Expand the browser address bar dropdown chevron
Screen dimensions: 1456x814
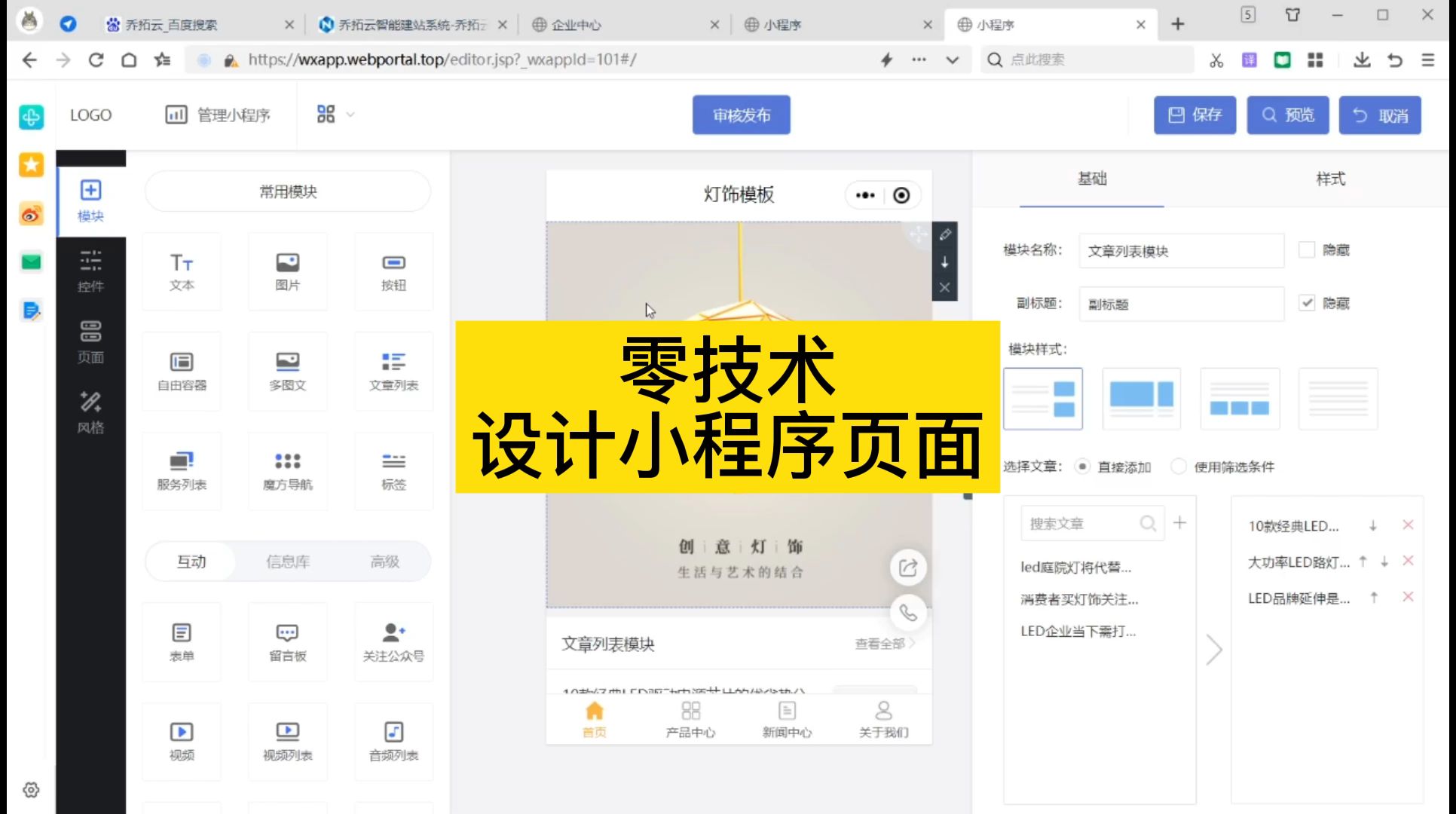953,60
